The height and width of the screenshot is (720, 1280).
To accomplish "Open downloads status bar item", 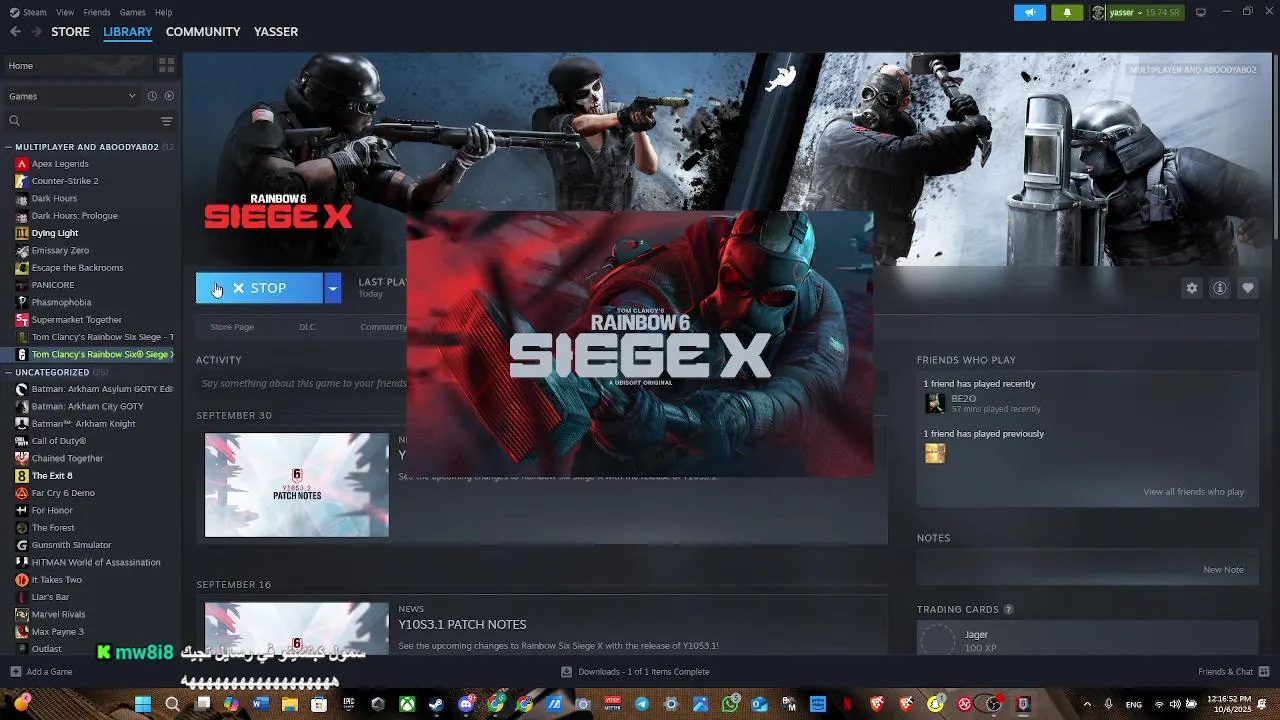I will pyautogui.click(x=636, y=671).
